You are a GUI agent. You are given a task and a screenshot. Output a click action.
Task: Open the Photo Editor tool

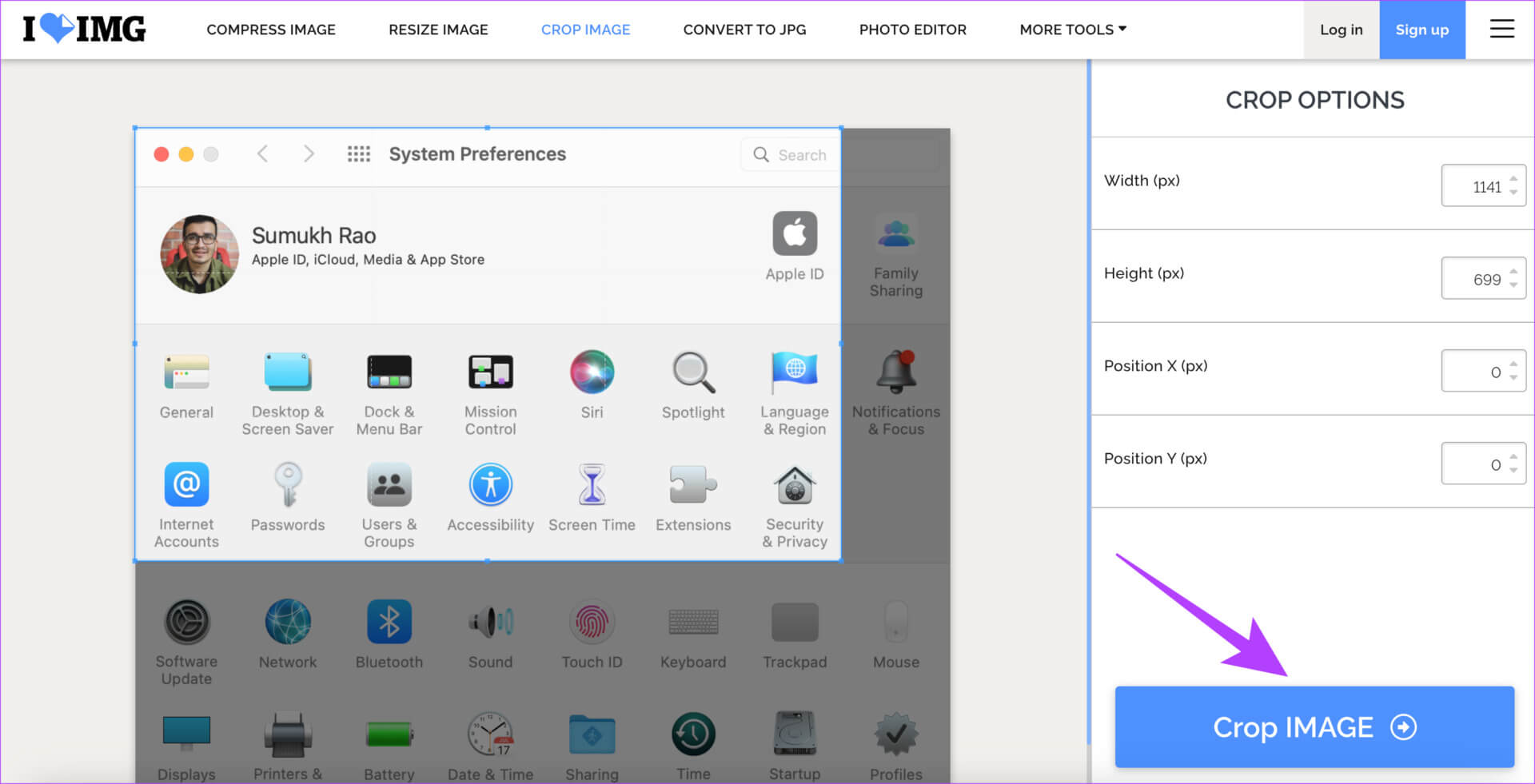coord(912,30)
